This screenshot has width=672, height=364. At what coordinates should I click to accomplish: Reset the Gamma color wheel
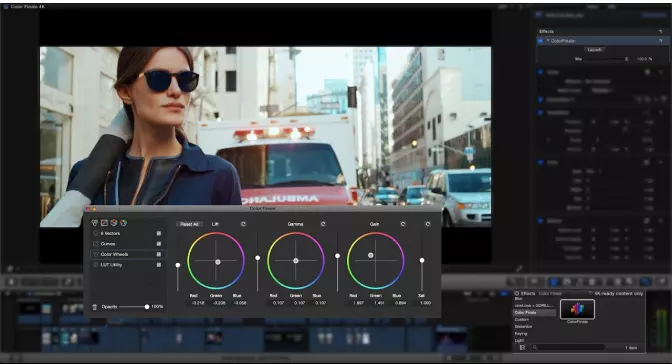323,224
